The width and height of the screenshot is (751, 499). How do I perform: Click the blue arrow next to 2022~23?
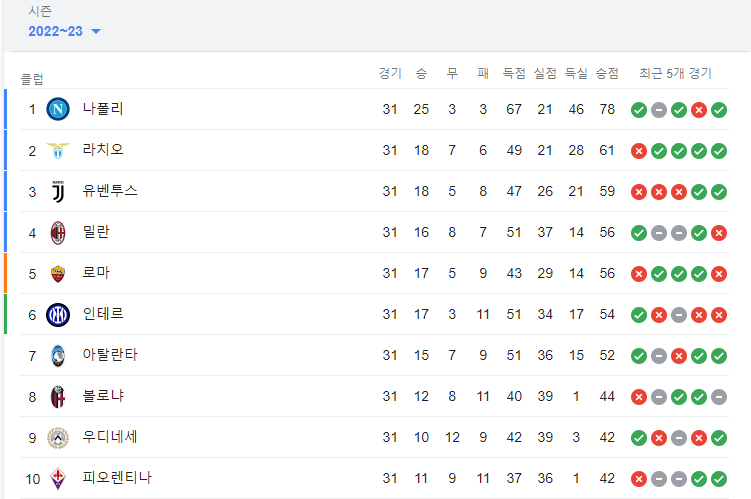tap(96, 32)
